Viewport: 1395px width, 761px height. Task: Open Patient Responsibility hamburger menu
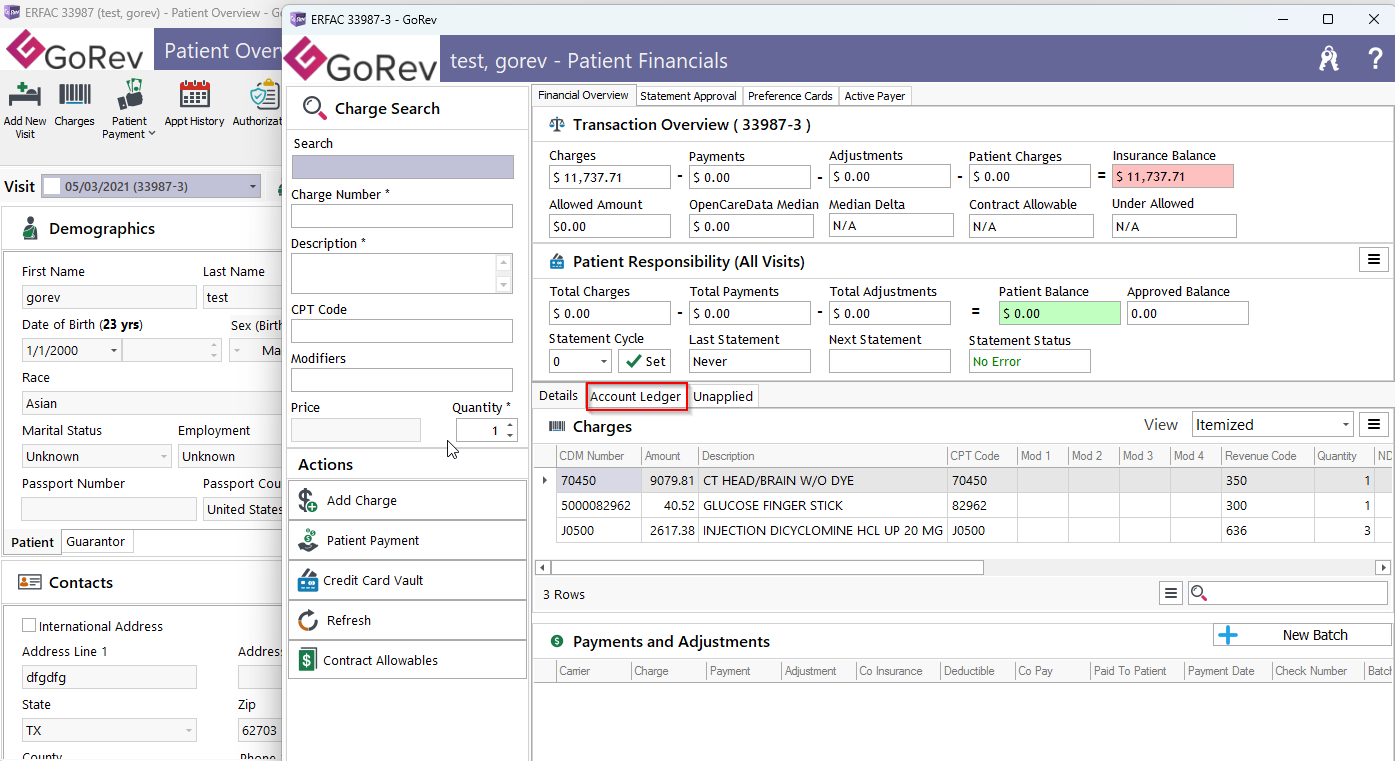pyautogui.click(x=1373, y=260)
